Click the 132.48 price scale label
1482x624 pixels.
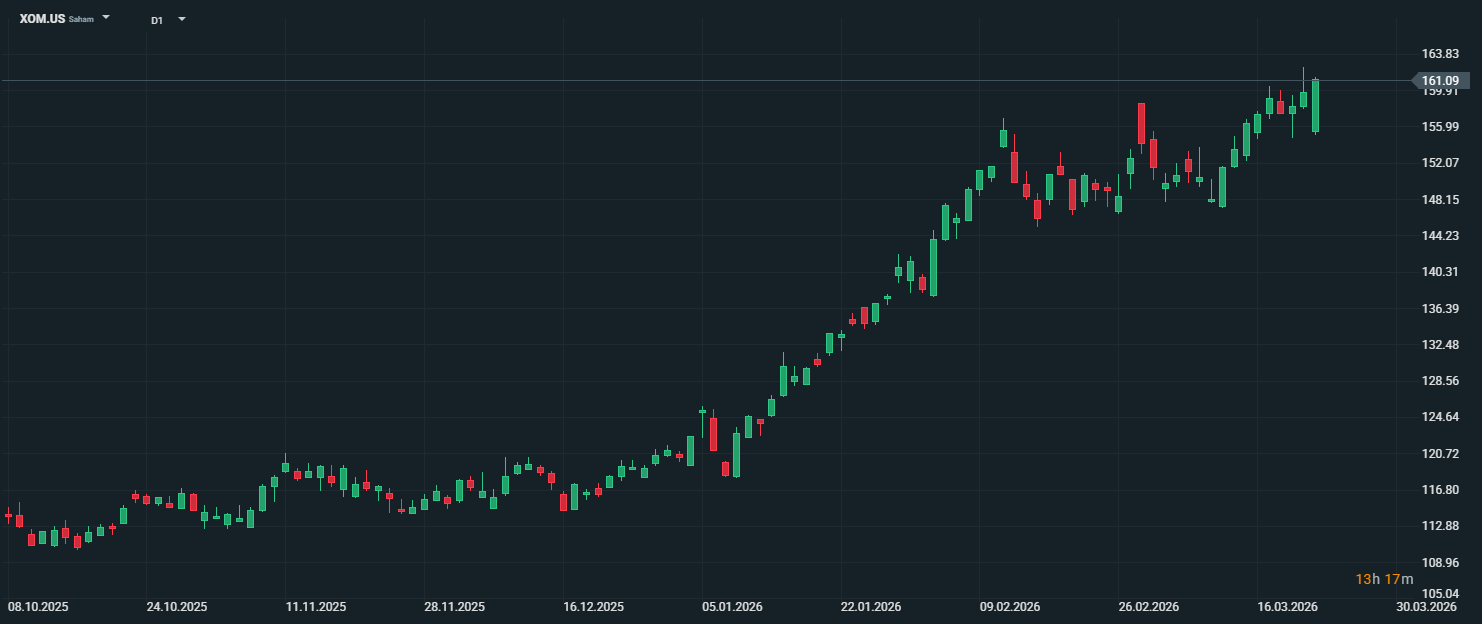1440,345
